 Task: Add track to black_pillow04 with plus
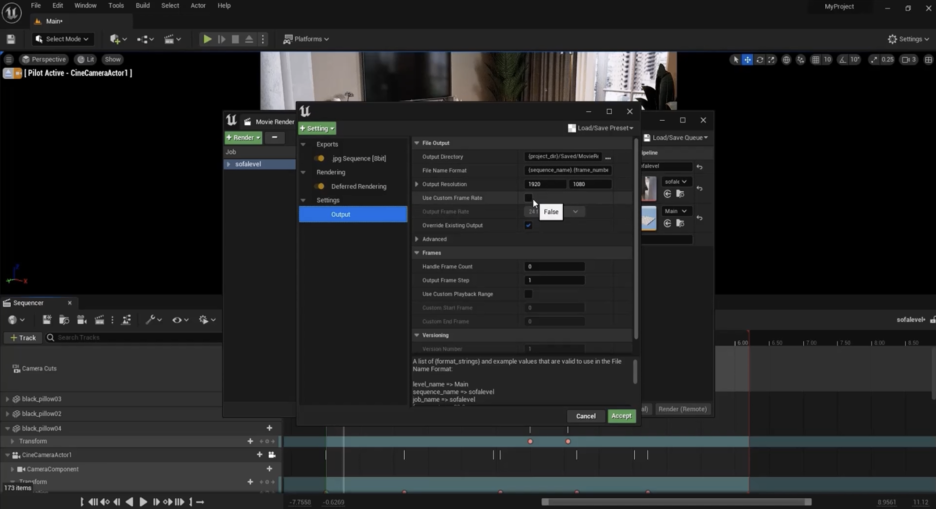point(269,428)
